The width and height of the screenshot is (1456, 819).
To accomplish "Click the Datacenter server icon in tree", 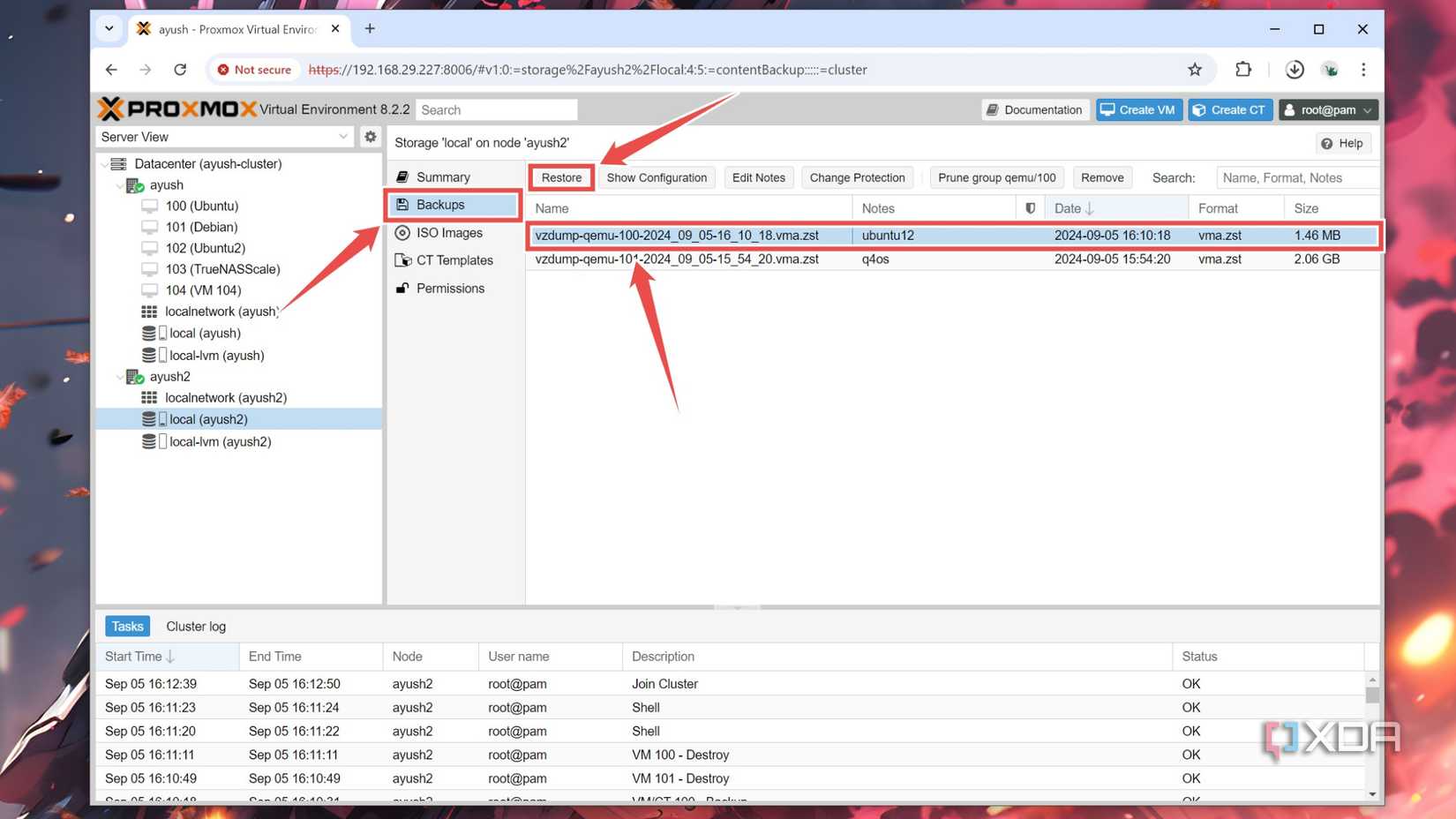I will click(118, 164).
